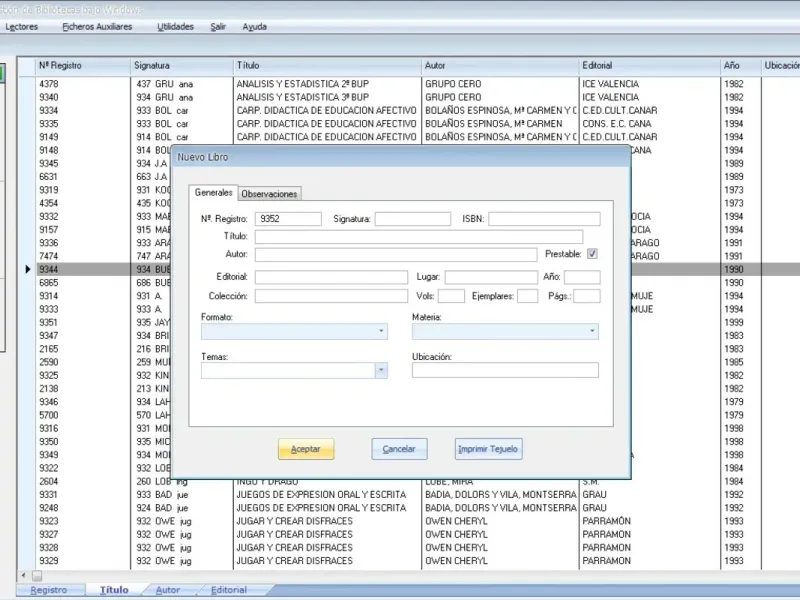Focus the Colección input field
This screenshot has width=800, height=600.
(x=331, y=296)
